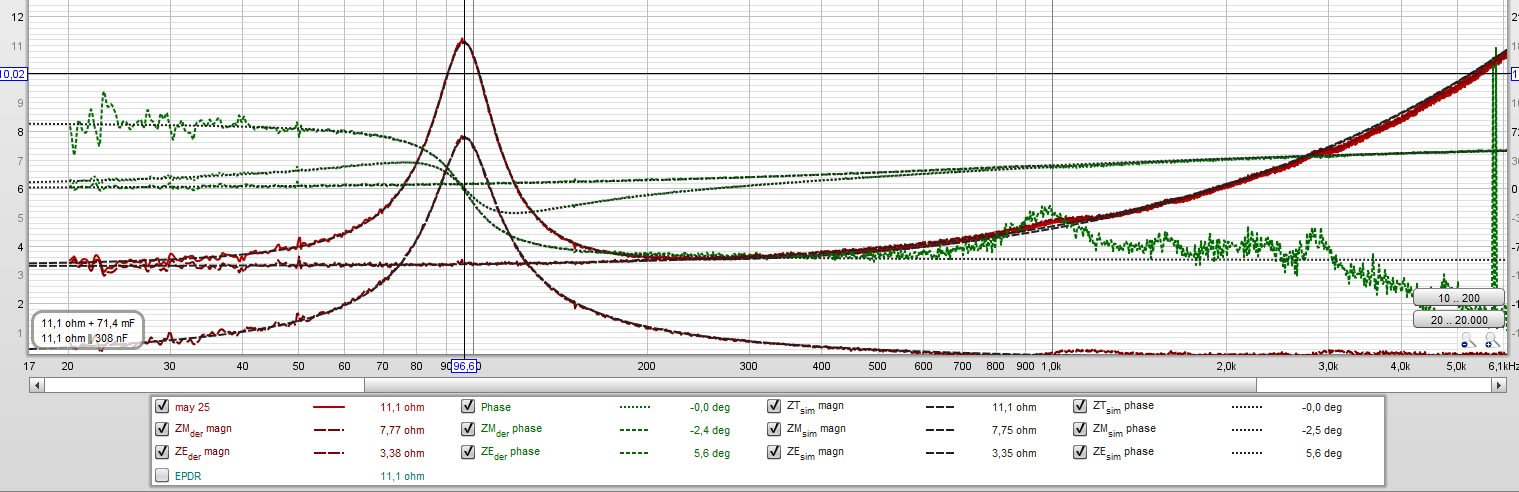The height and width of the screenshot is (492, 1519).
Task: Uncheck the 'may 25' trace checkbox
Action: [x=162, y=408]
